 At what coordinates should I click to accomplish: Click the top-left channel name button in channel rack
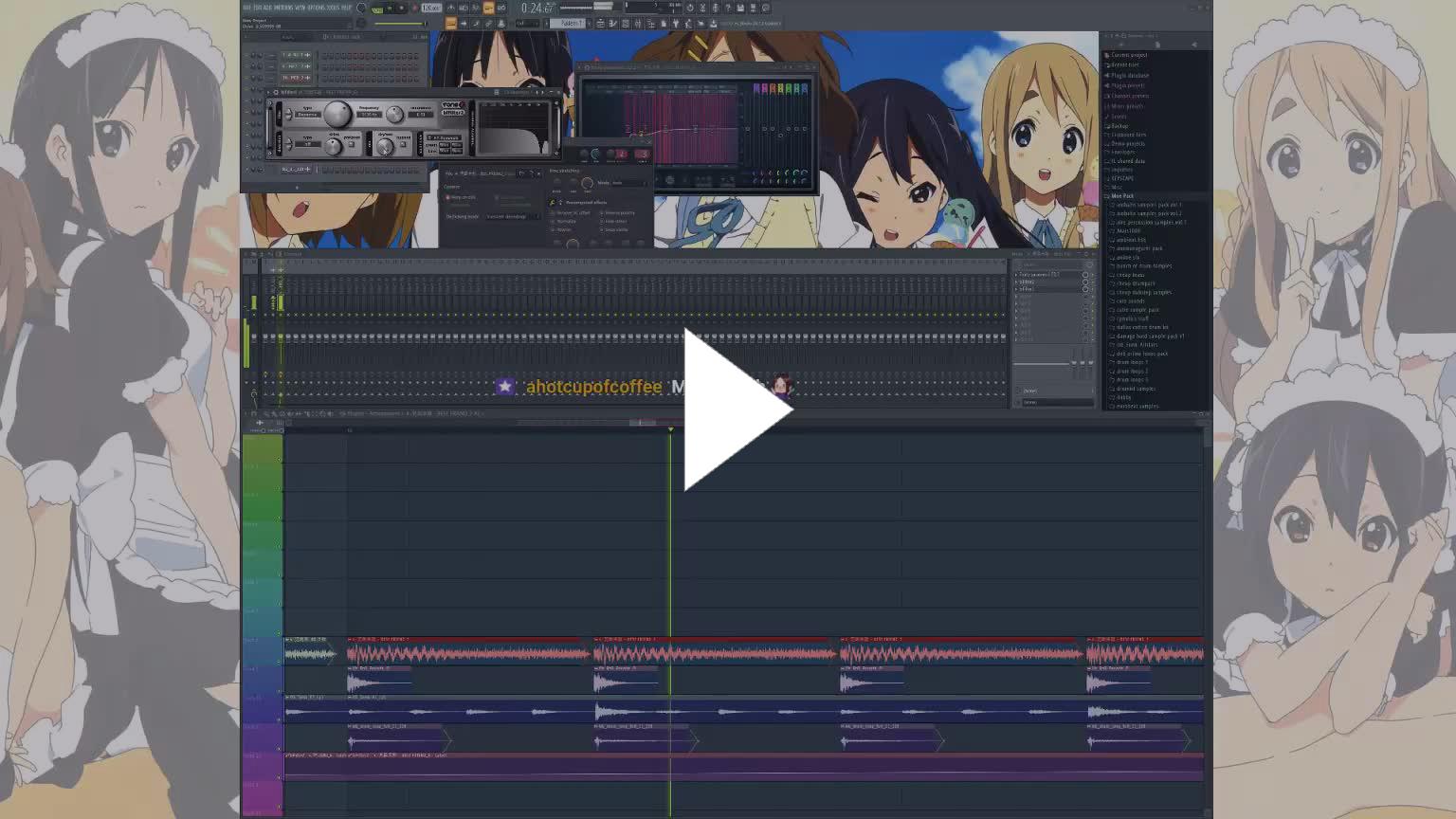[295, 55]
